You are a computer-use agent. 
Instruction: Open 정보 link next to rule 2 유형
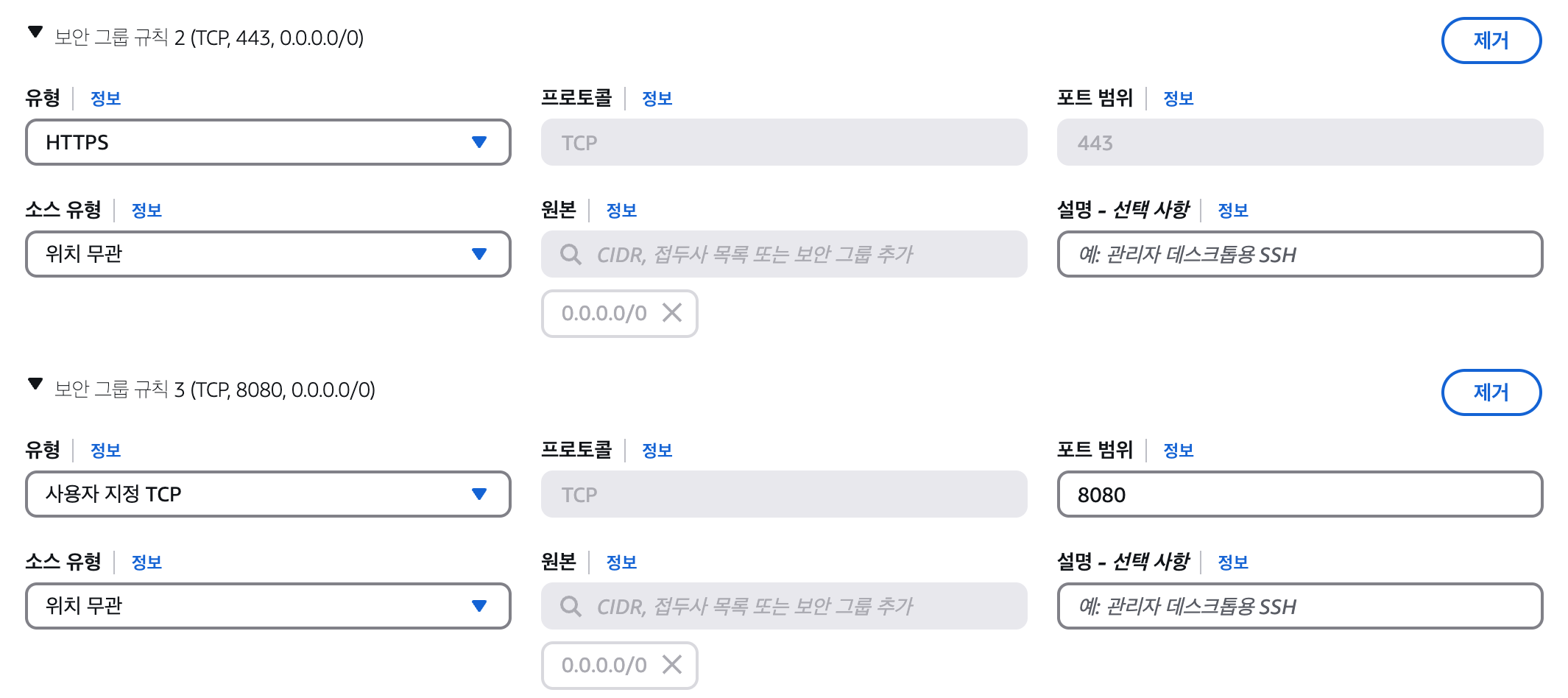[x=105, y=99]
